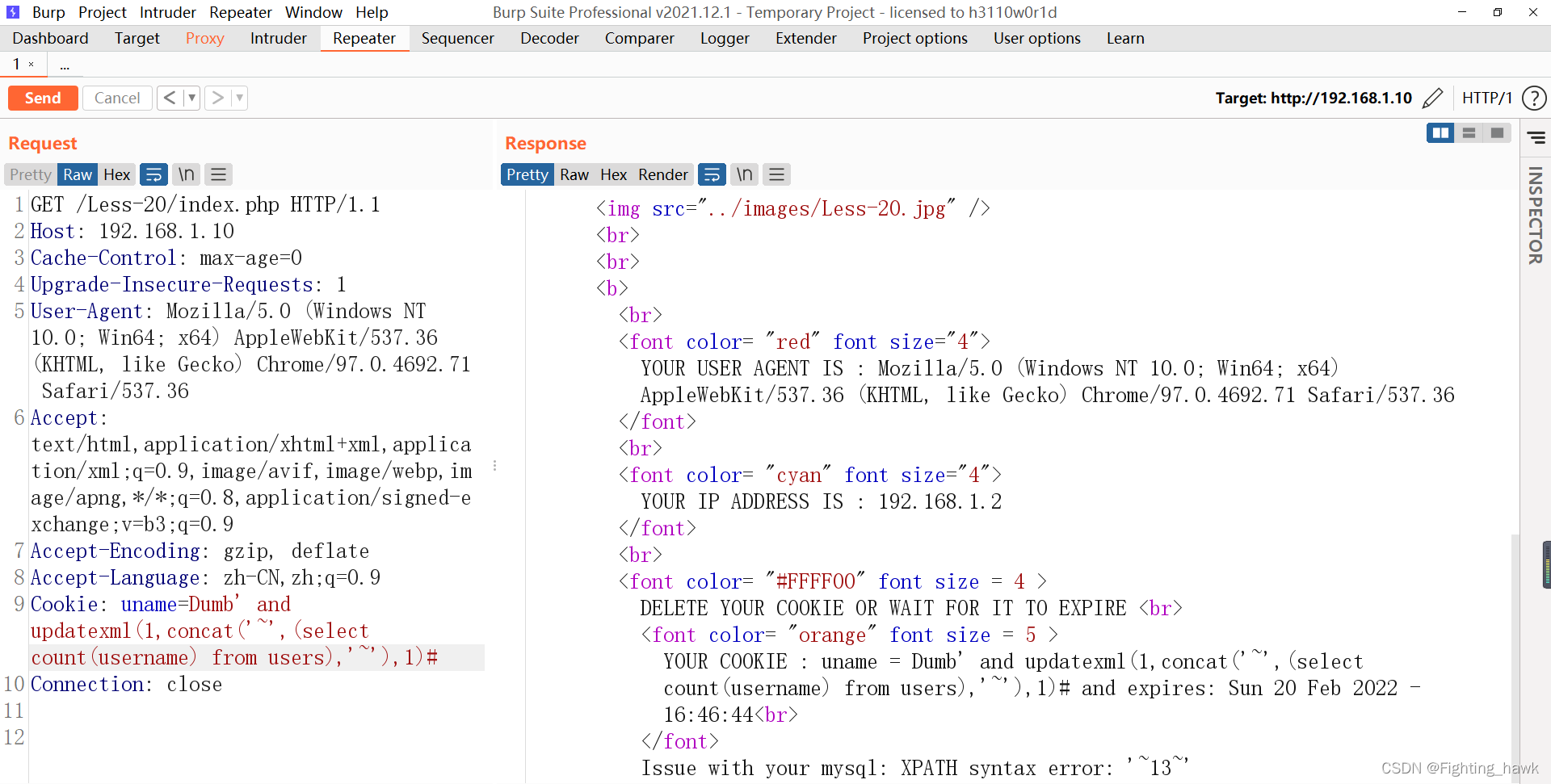Viewport: 1551px width, 784px height.
Task: Click 'GET /Less-20/index.php HTTP/1.1' line
Action: point(205,204)
